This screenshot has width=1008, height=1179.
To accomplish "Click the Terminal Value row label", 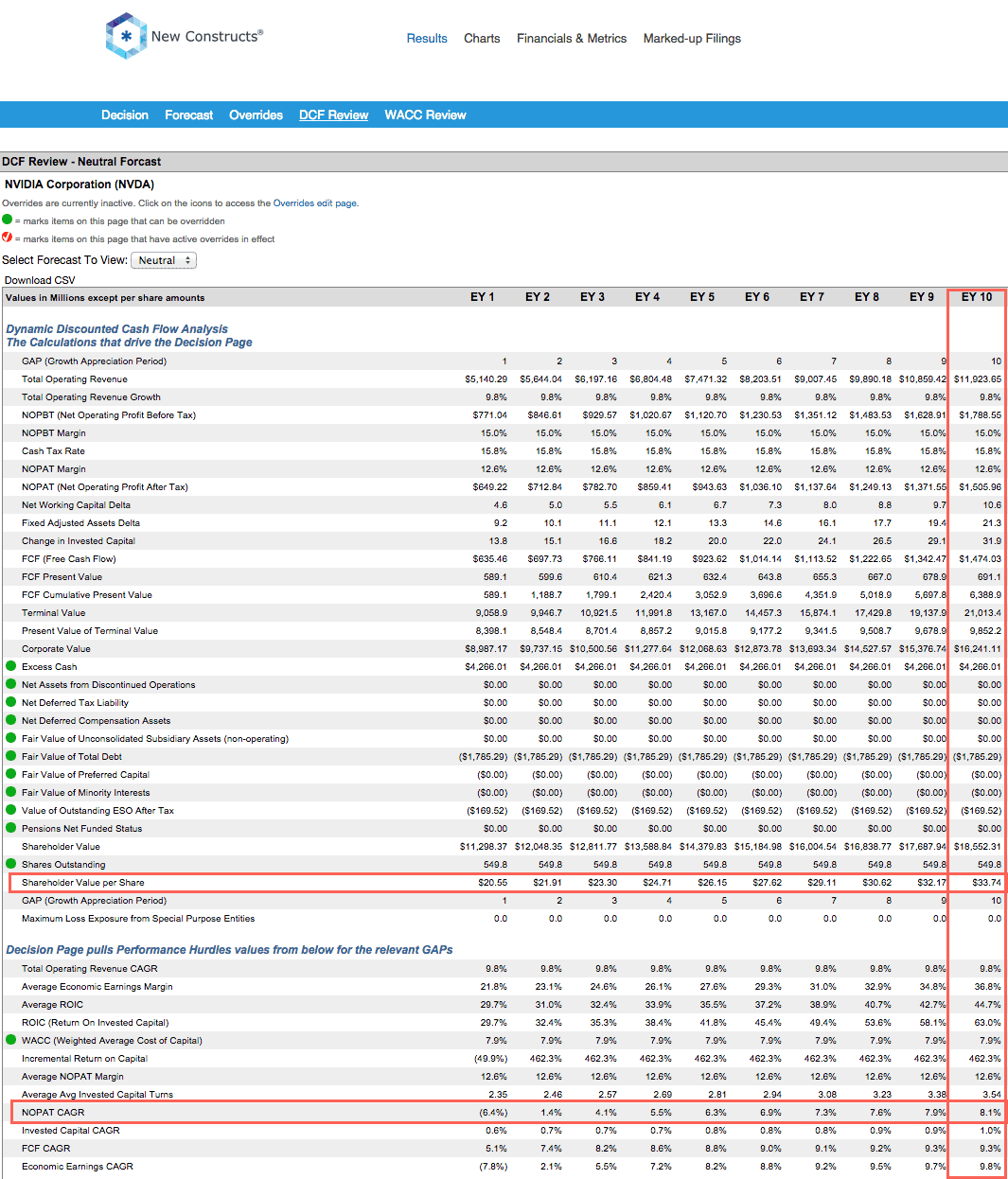I will [53, 613].
